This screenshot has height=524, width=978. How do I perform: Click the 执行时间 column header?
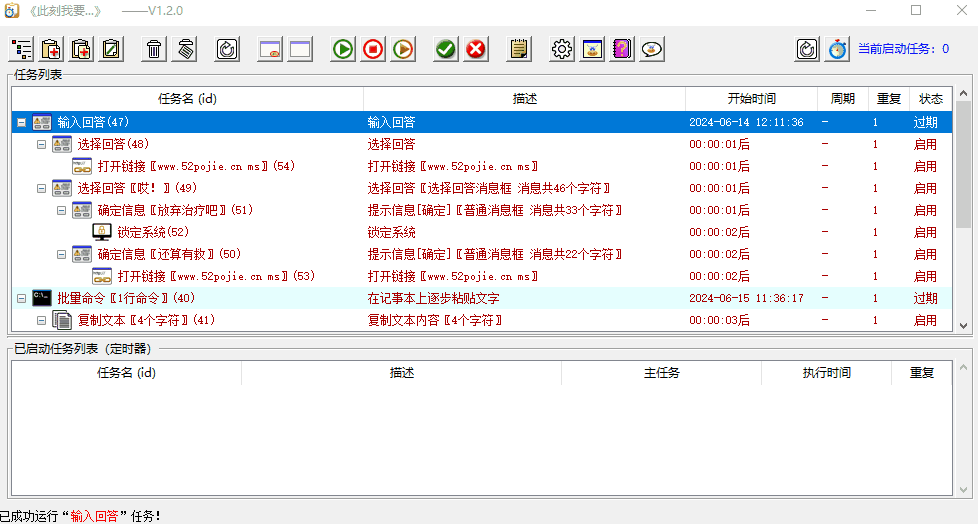tap(826, 373)
